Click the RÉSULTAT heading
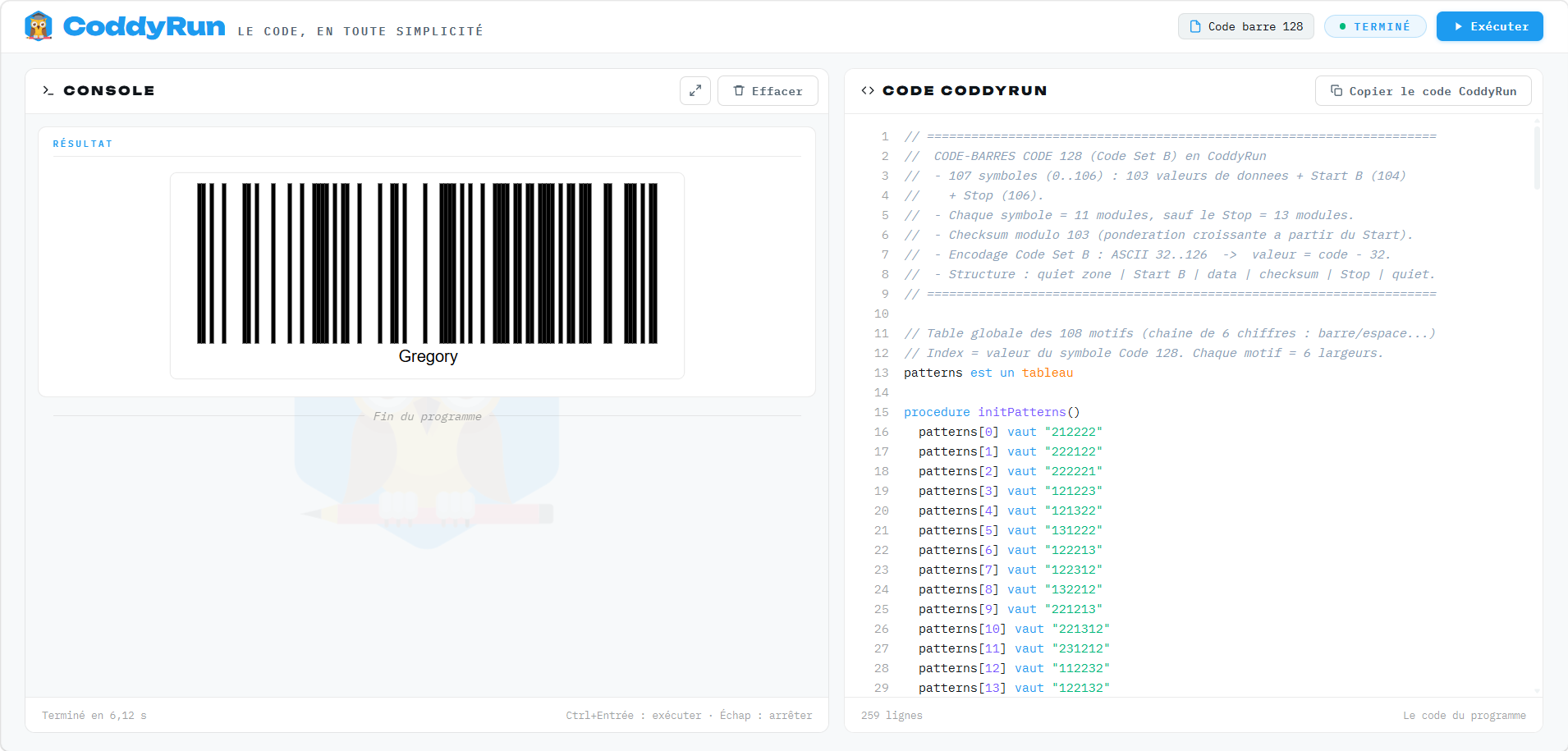This screenshot has height=751, width=1568. [83, 144]
